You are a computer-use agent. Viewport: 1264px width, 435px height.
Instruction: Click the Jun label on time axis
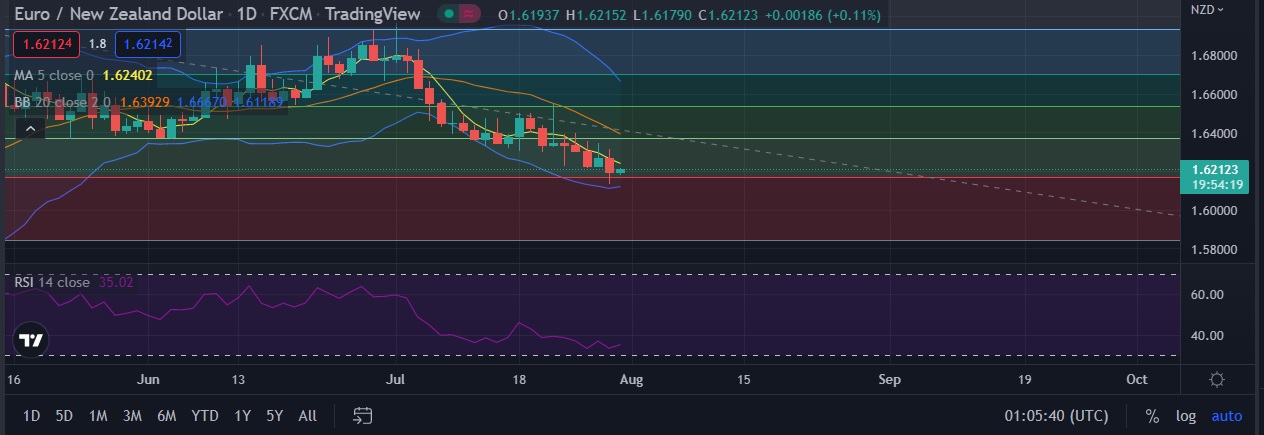(148, 380)
